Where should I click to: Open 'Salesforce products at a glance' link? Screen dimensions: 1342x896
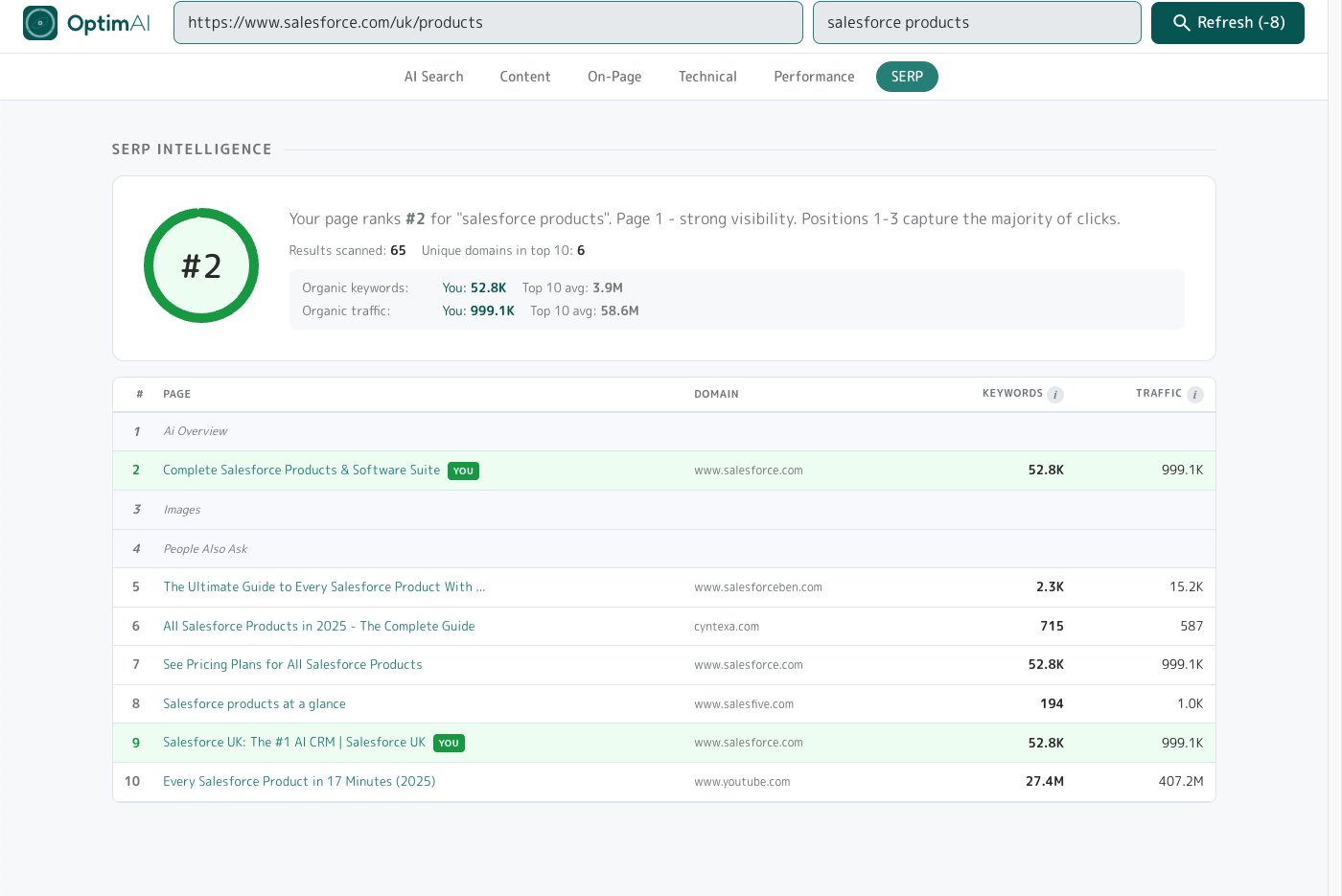coord(254,704)
